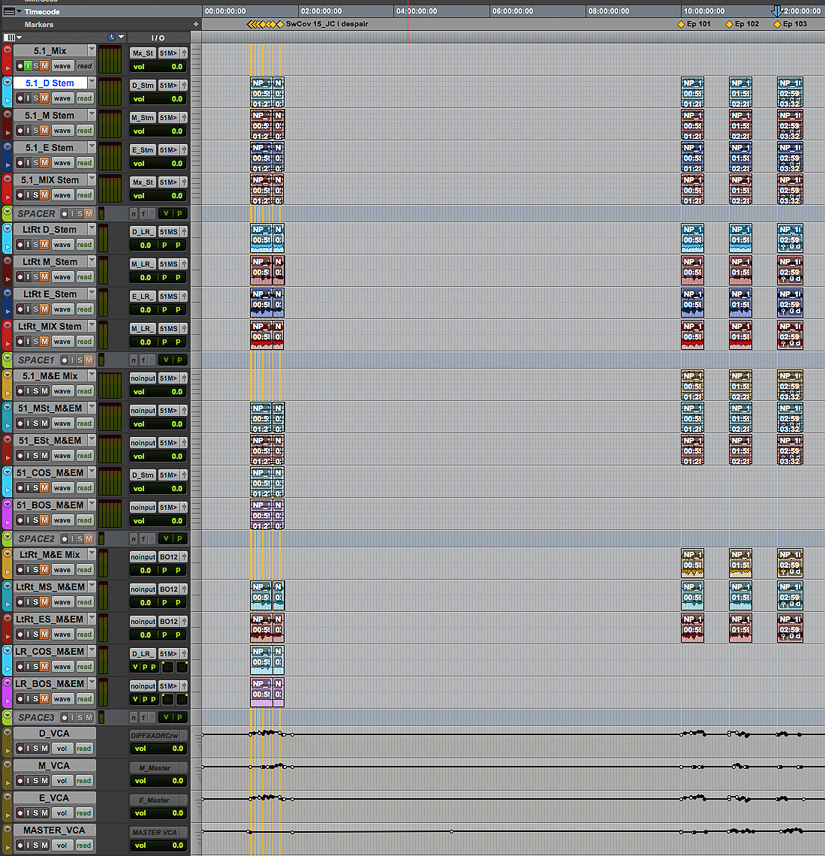Click the vol 0.0 volume display on MASTER_VCA

[158, 843]
